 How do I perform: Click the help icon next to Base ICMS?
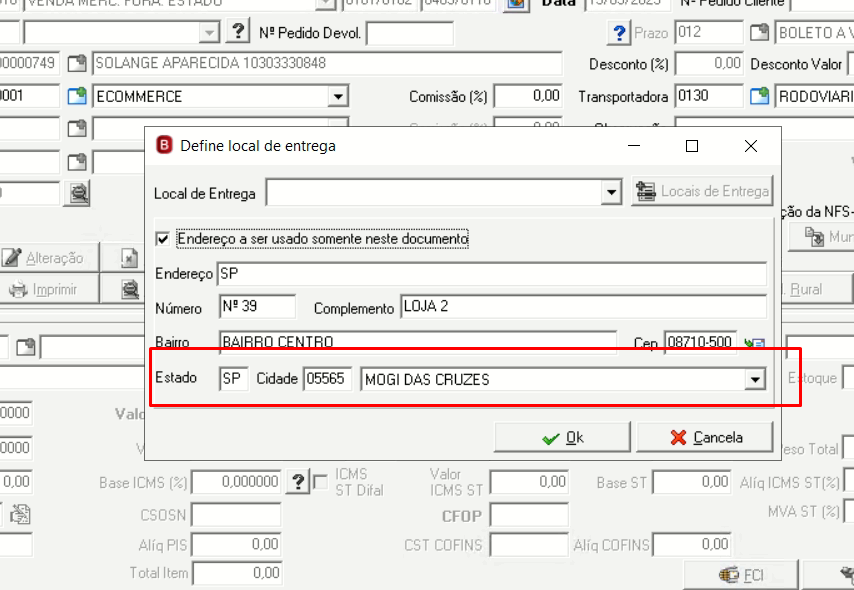(x=298, y=482)
